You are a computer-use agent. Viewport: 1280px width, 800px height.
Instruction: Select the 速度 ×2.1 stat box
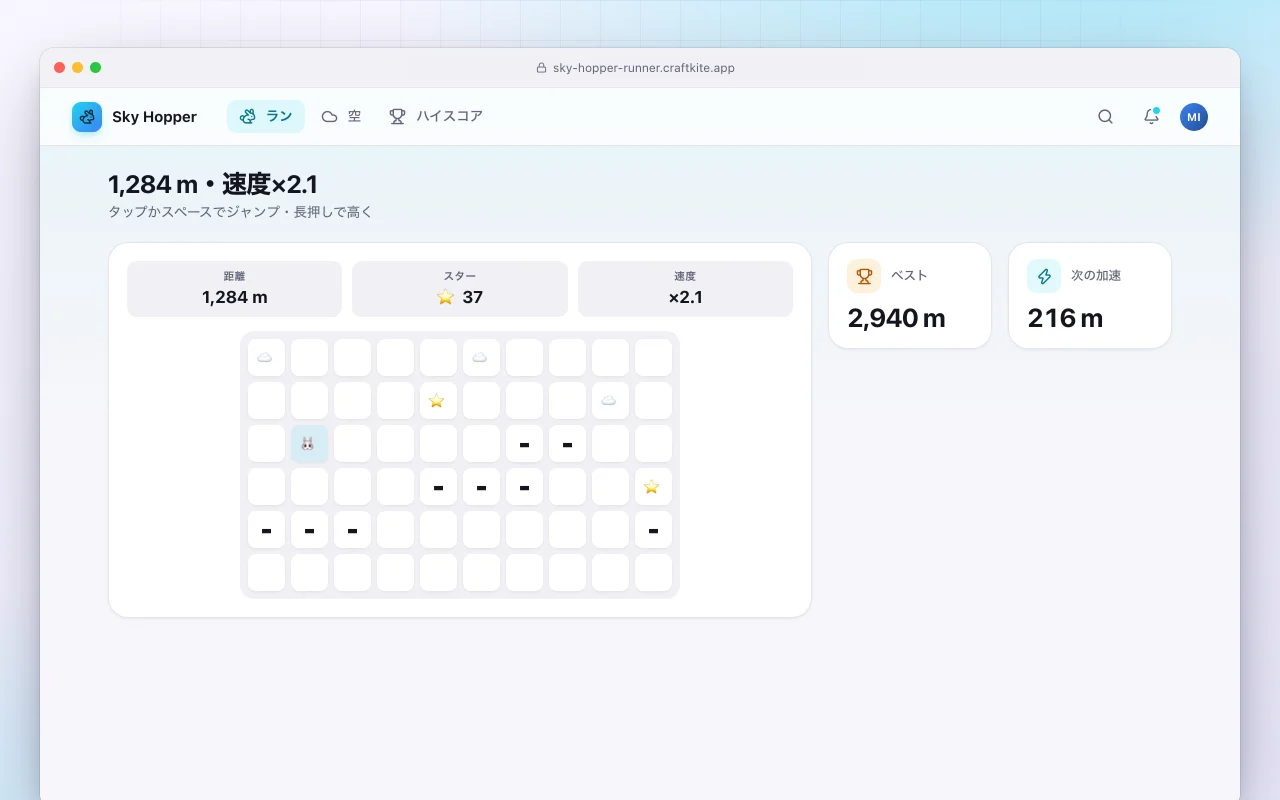685,289
